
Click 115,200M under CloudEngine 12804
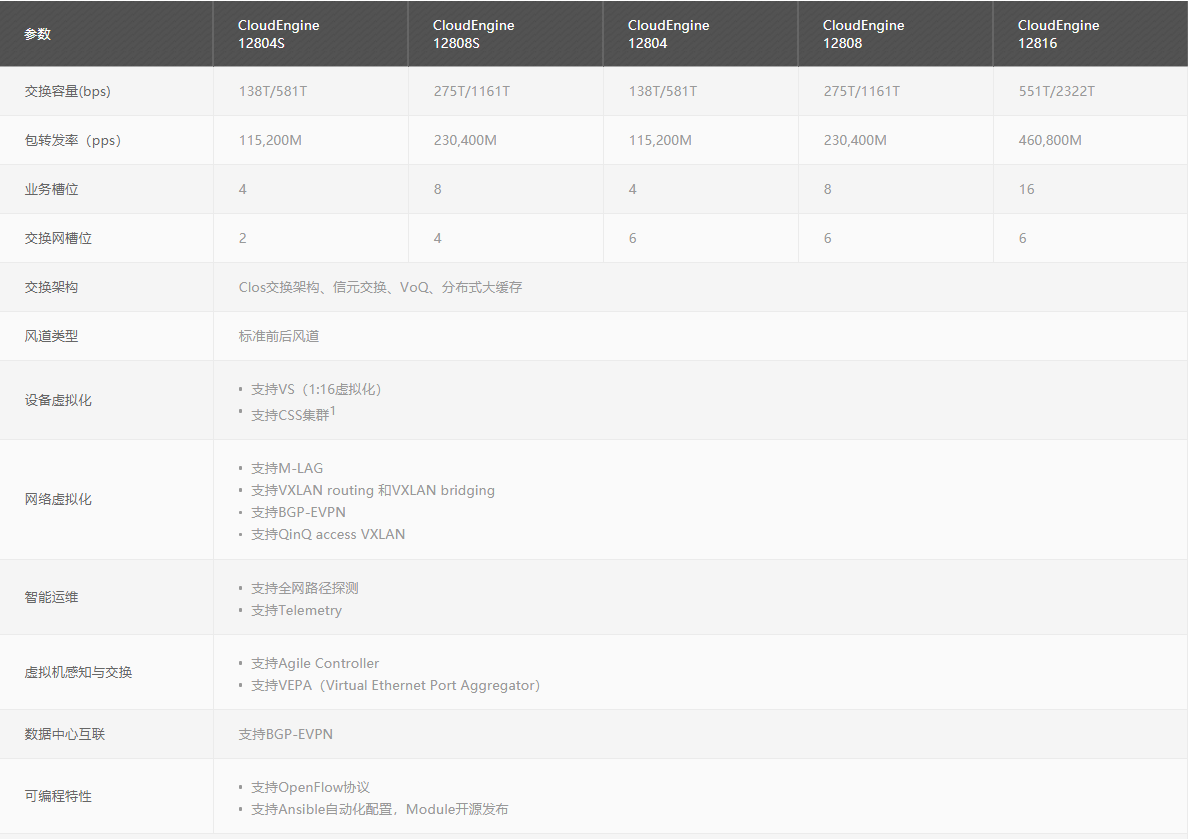660,140
